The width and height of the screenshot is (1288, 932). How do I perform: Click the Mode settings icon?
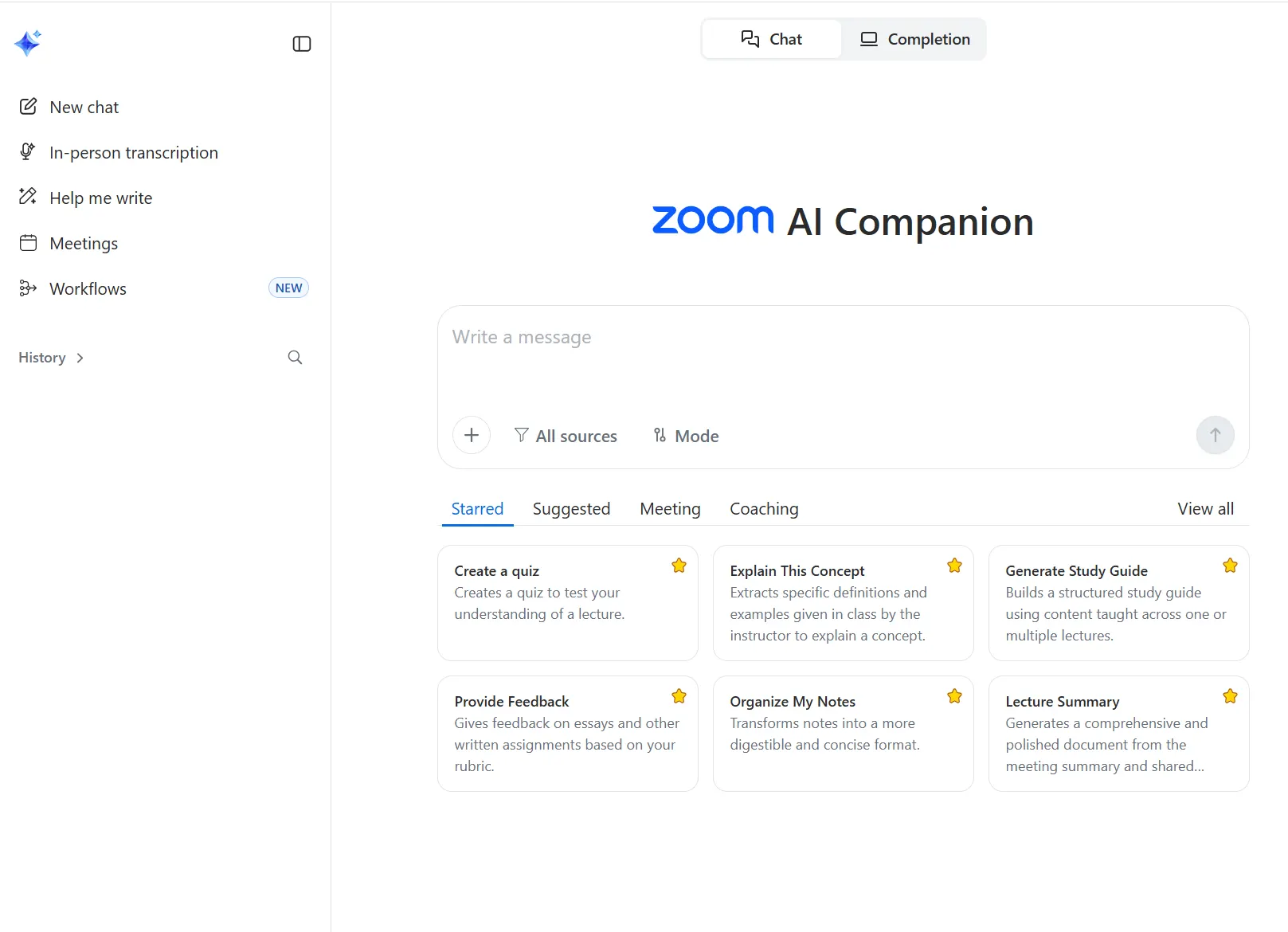660,435
